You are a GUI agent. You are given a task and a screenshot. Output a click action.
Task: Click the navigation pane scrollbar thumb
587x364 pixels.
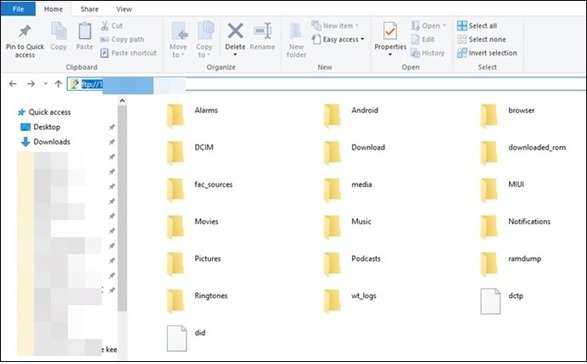coord(122,208)
